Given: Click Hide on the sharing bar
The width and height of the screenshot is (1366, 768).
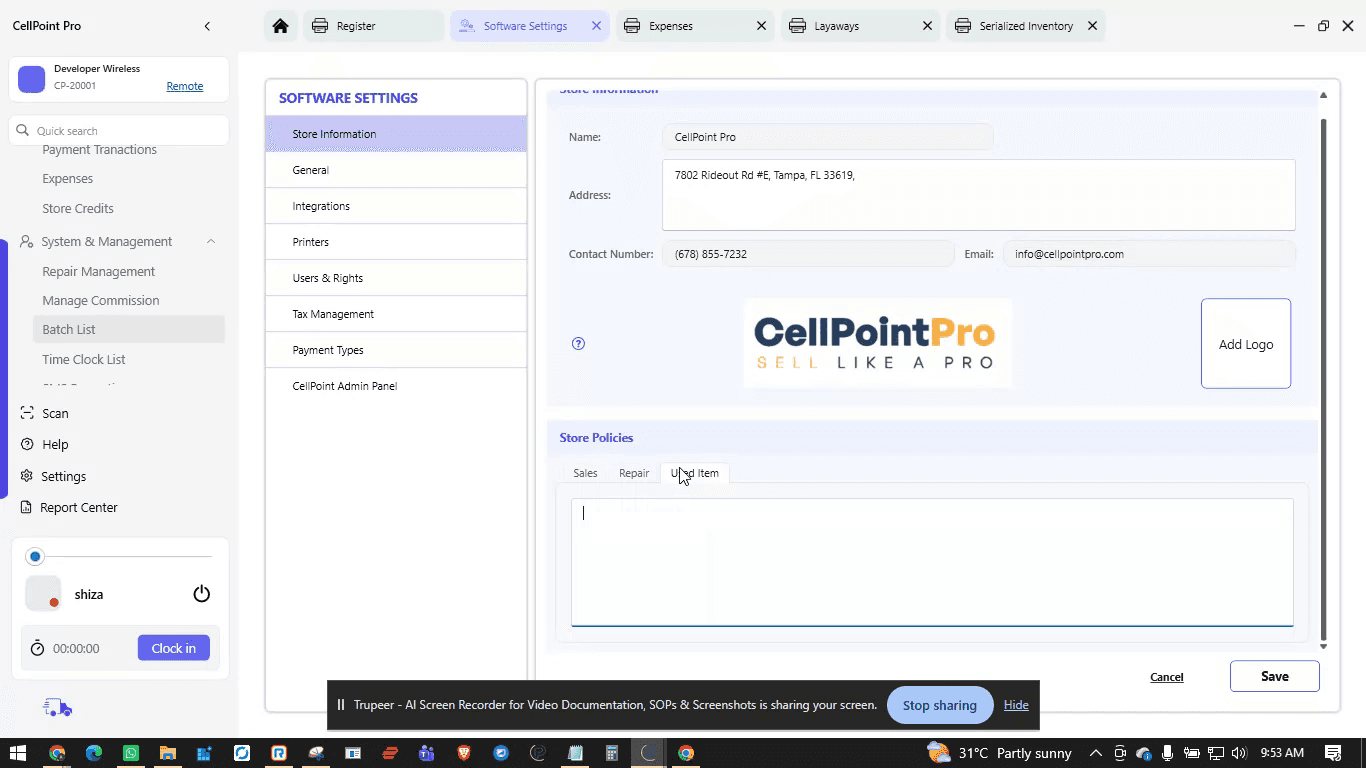Looking at the screenshot, I should tap(1016, 705).
